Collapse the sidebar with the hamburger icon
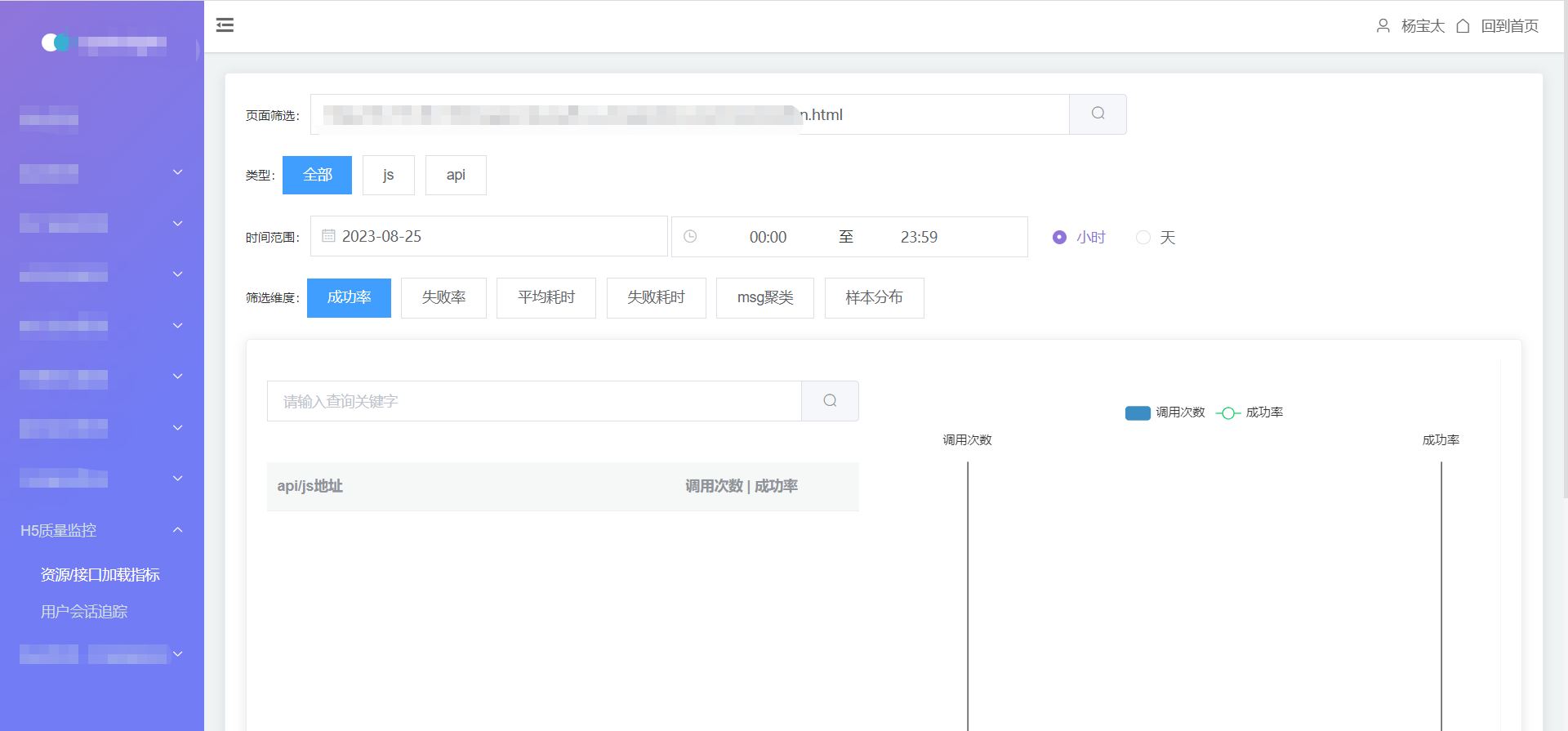Image resolution: width=1568 pixels, height=731 pixels. tap(225, 25)
